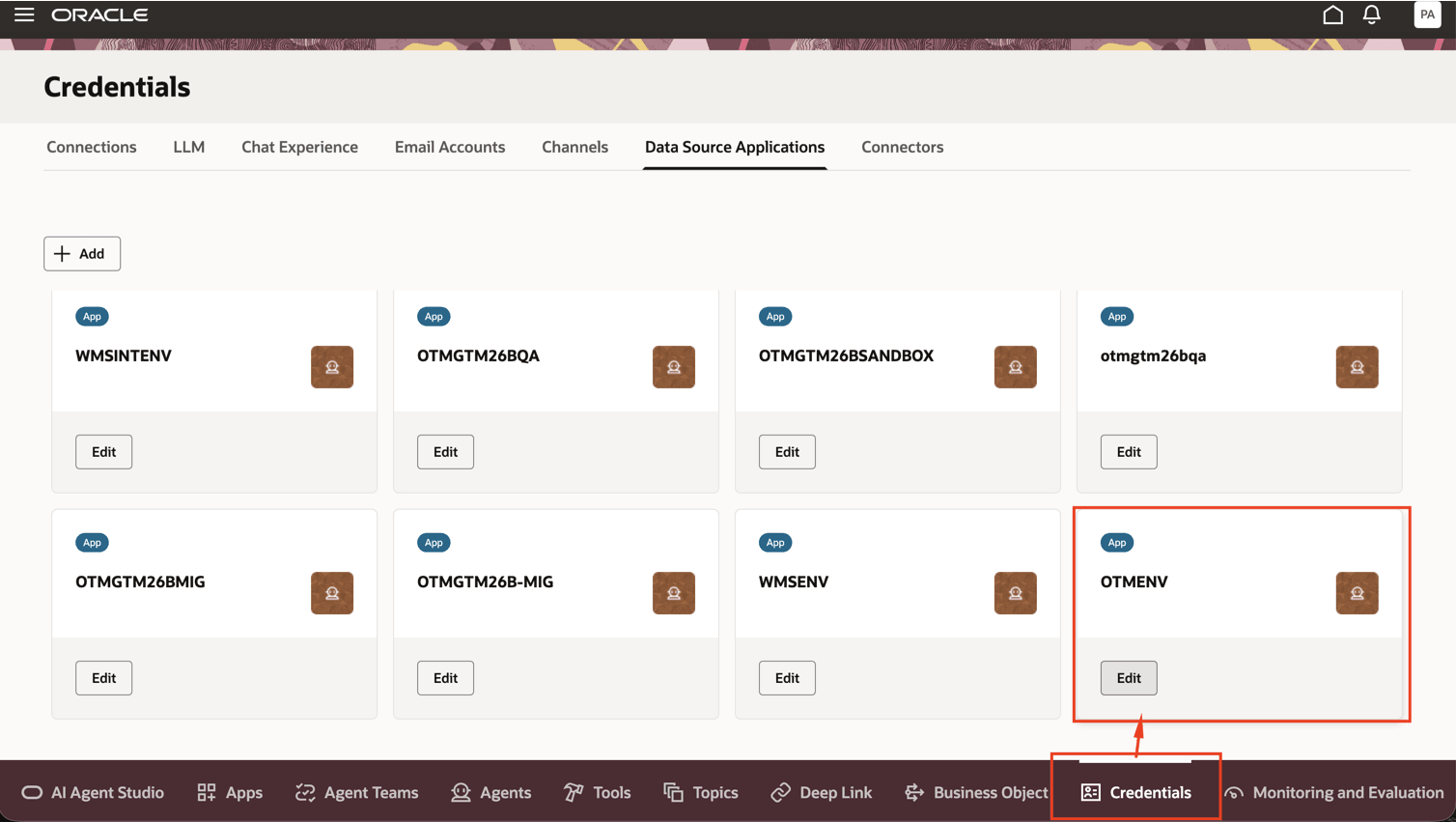Open the Email Accounts tab

450,147
